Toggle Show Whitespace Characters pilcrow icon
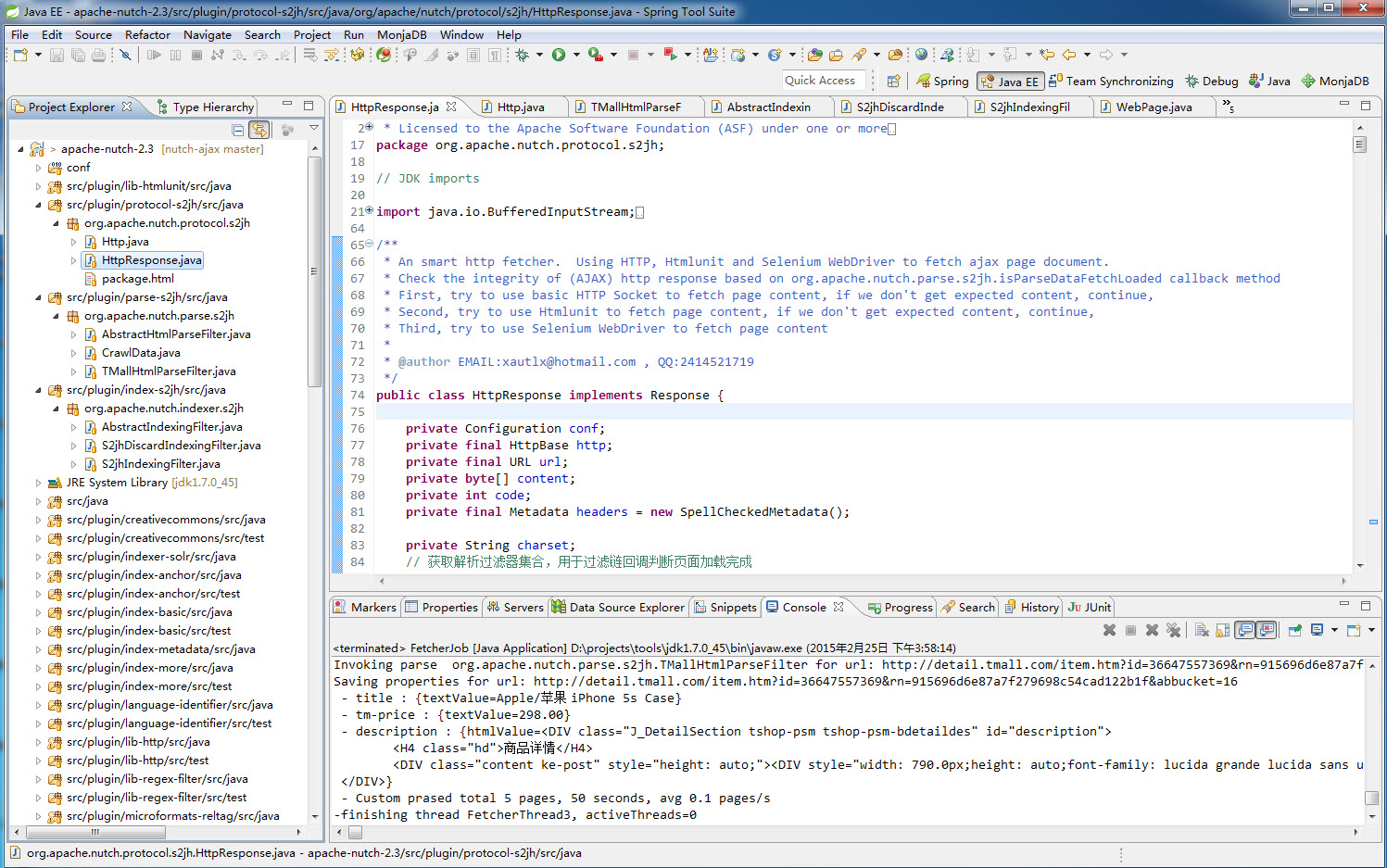 (x=495, y=56)
